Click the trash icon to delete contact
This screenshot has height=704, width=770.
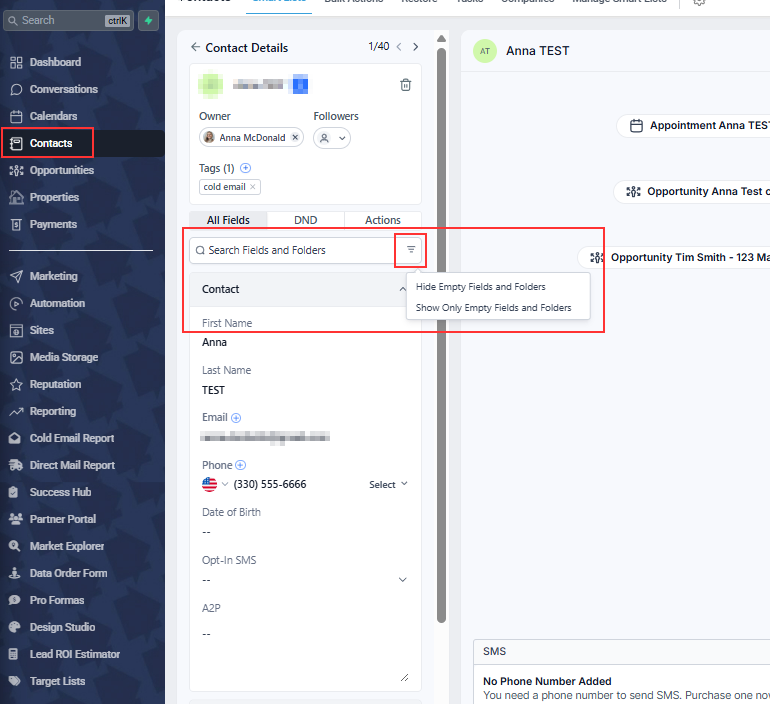click(405, 85)
